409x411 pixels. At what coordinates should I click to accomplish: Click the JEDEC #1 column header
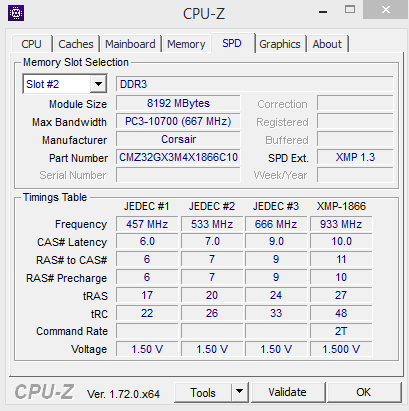coord(147,206)
